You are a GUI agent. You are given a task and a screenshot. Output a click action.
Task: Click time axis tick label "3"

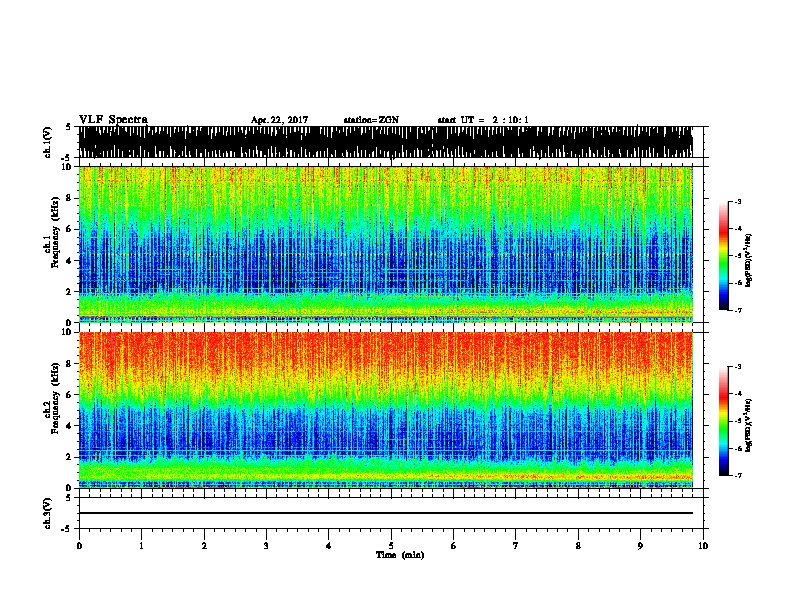pyautogui.click(x=266, y=546)
